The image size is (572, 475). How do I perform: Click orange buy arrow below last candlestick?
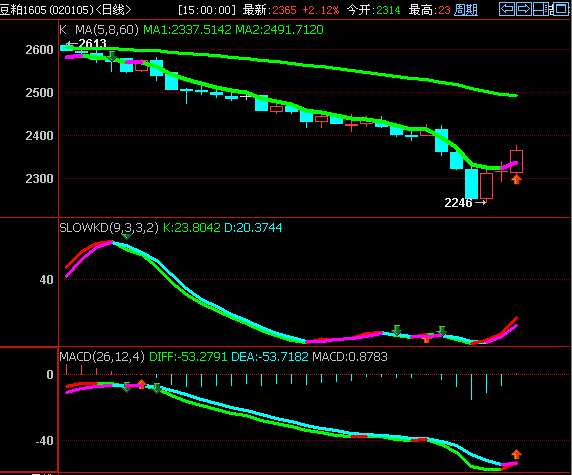[516, 179]
